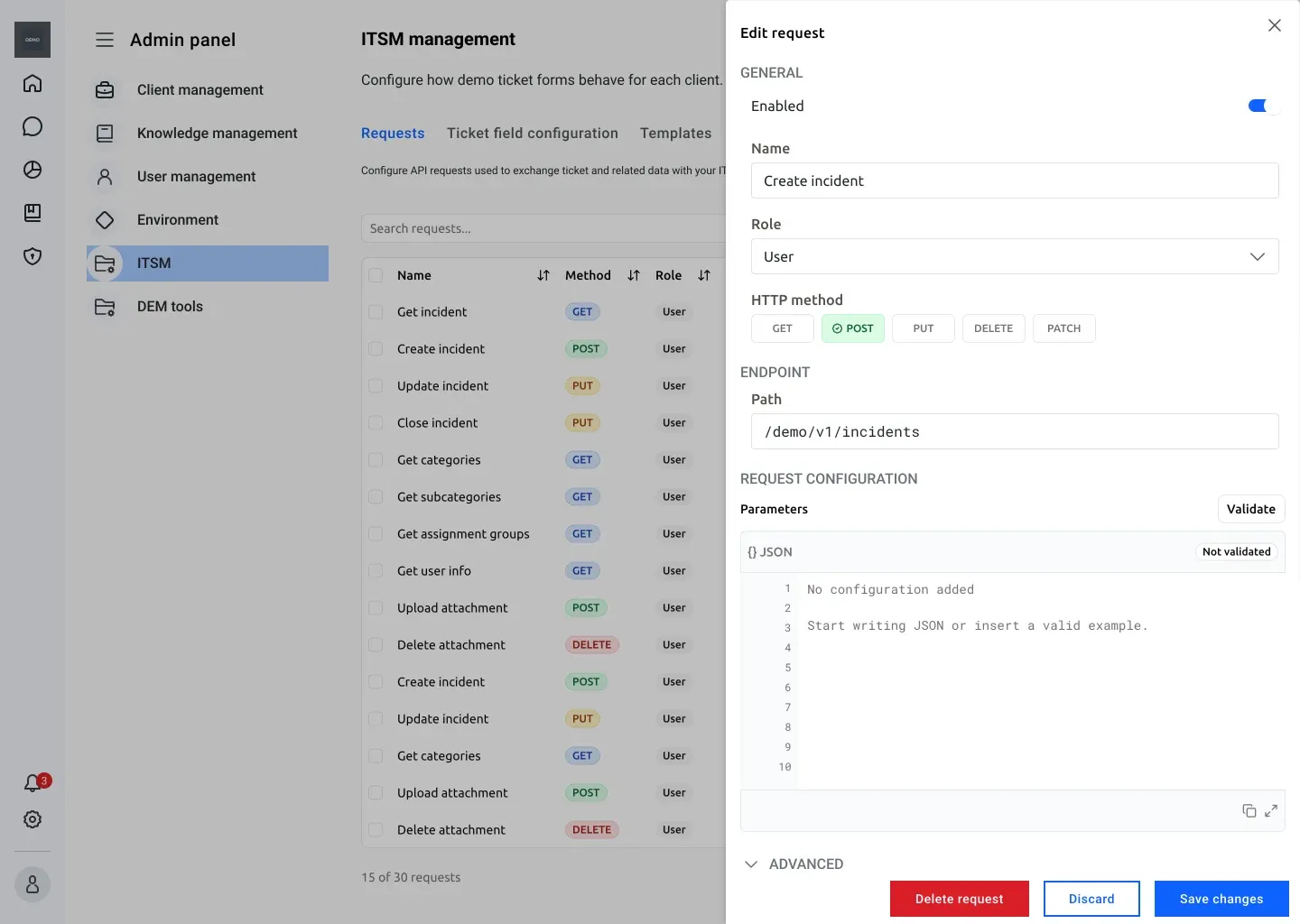This screenshot has width=1300, height=924.
Task: Open Knowledge management in Admin panel
Action: coord(208,134)
